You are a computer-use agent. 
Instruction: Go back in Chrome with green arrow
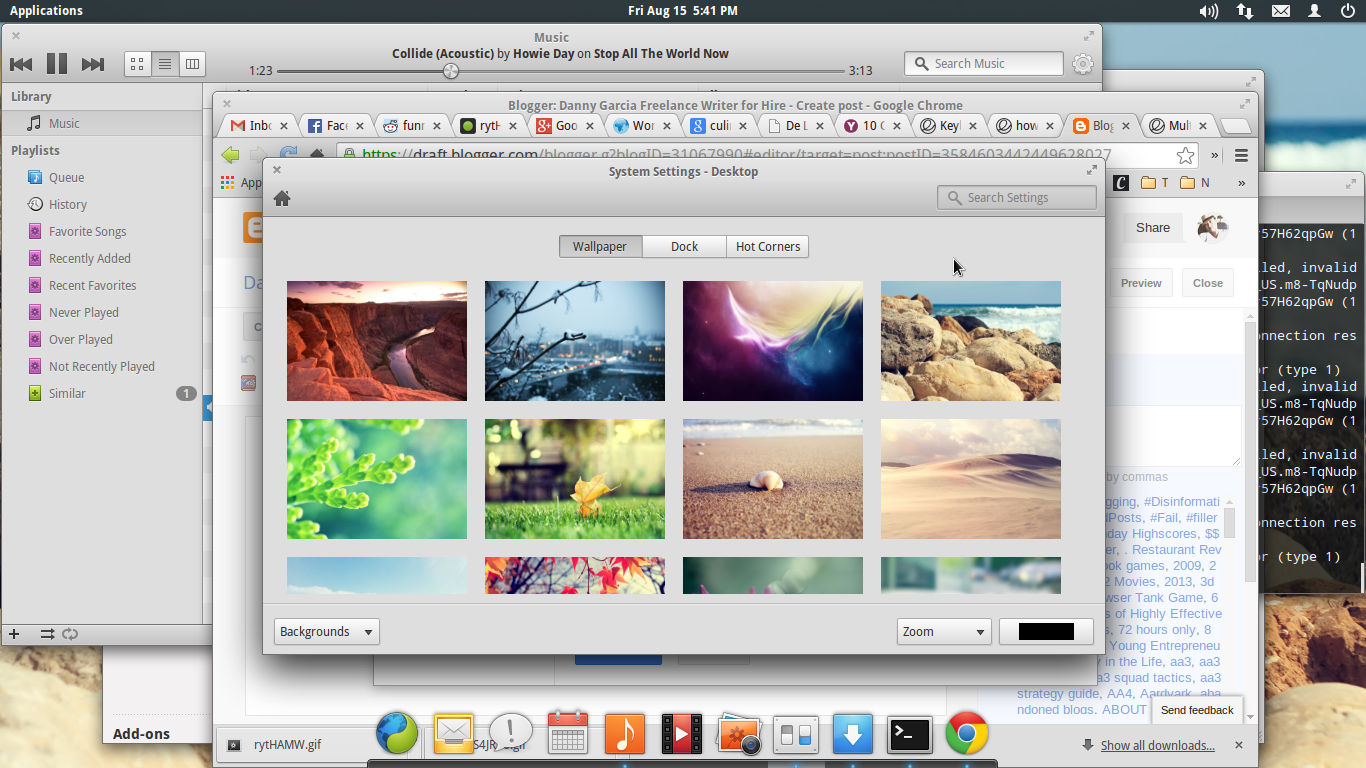(x=231, y=155)
